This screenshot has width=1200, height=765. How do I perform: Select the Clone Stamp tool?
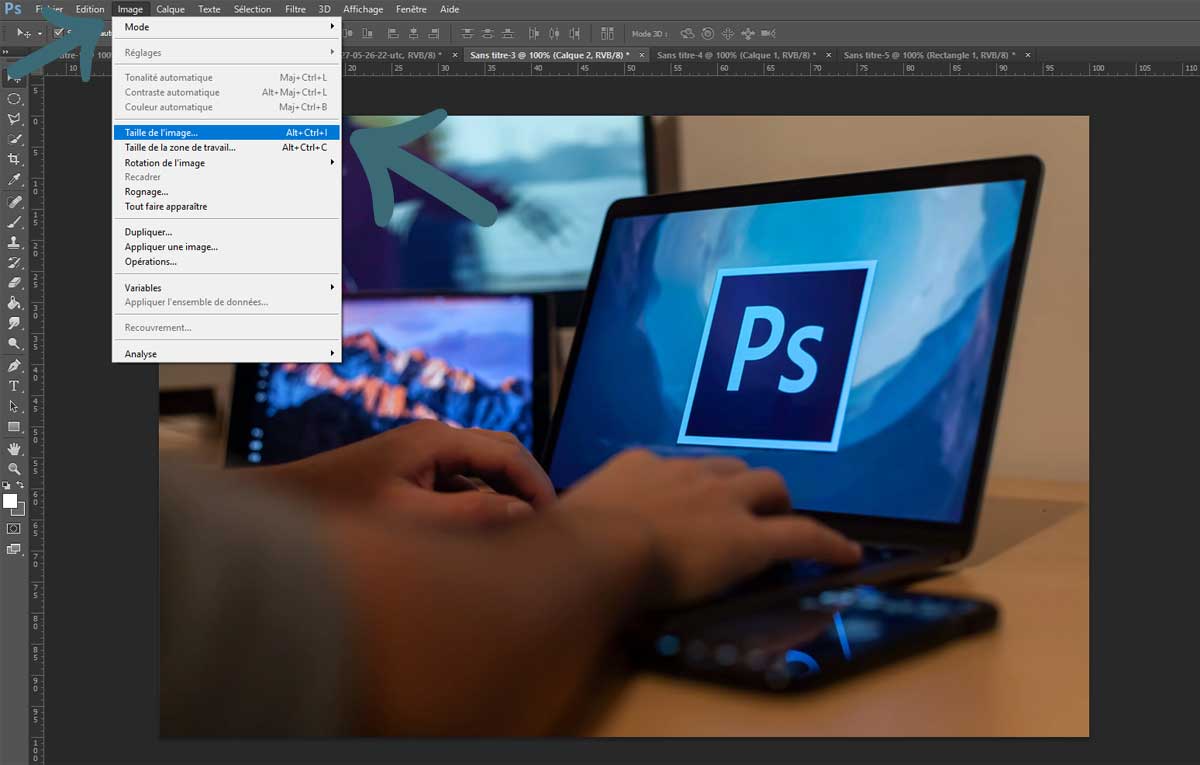pyautogui.click(x=14, y=240)
